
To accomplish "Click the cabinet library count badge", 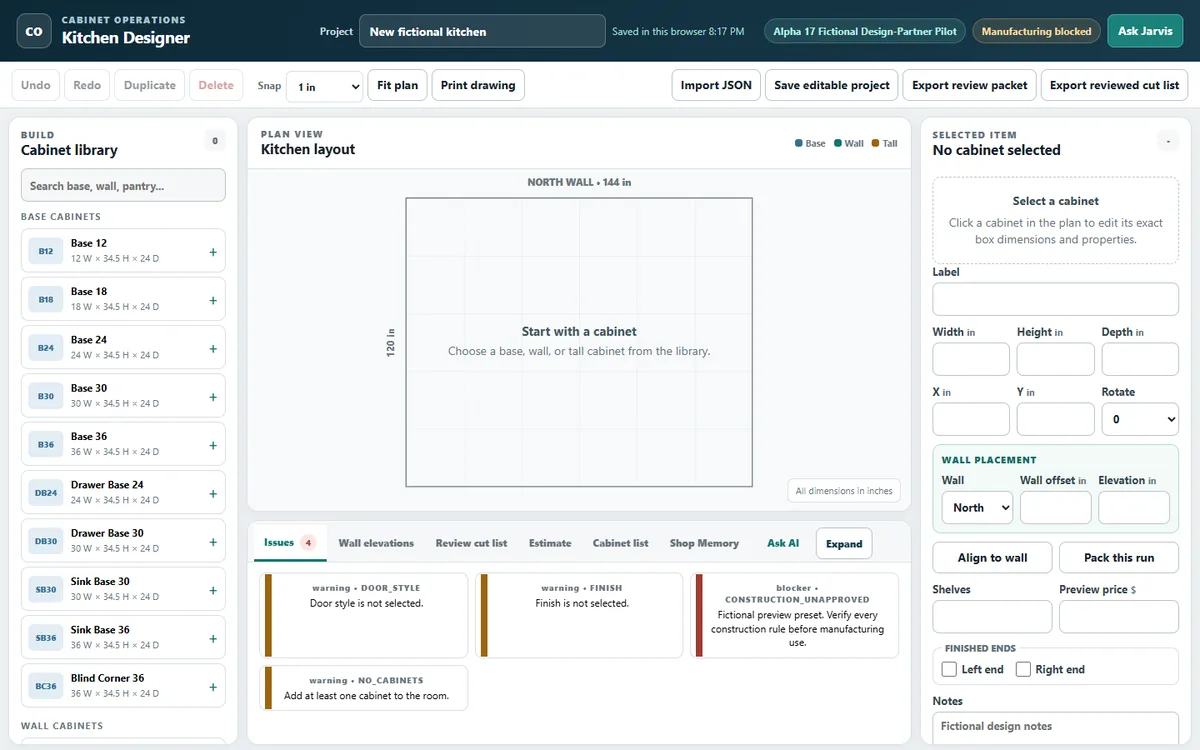I will [214, 141].
